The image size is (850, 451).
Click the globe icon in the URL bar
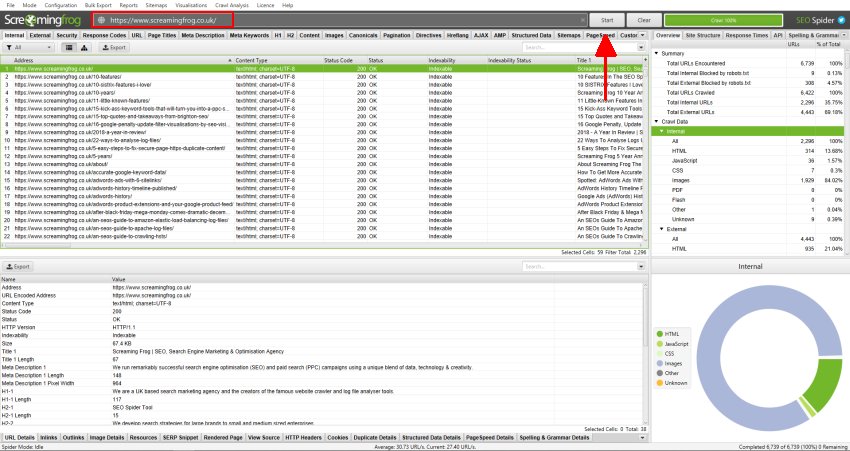click(x=101, y=21)
